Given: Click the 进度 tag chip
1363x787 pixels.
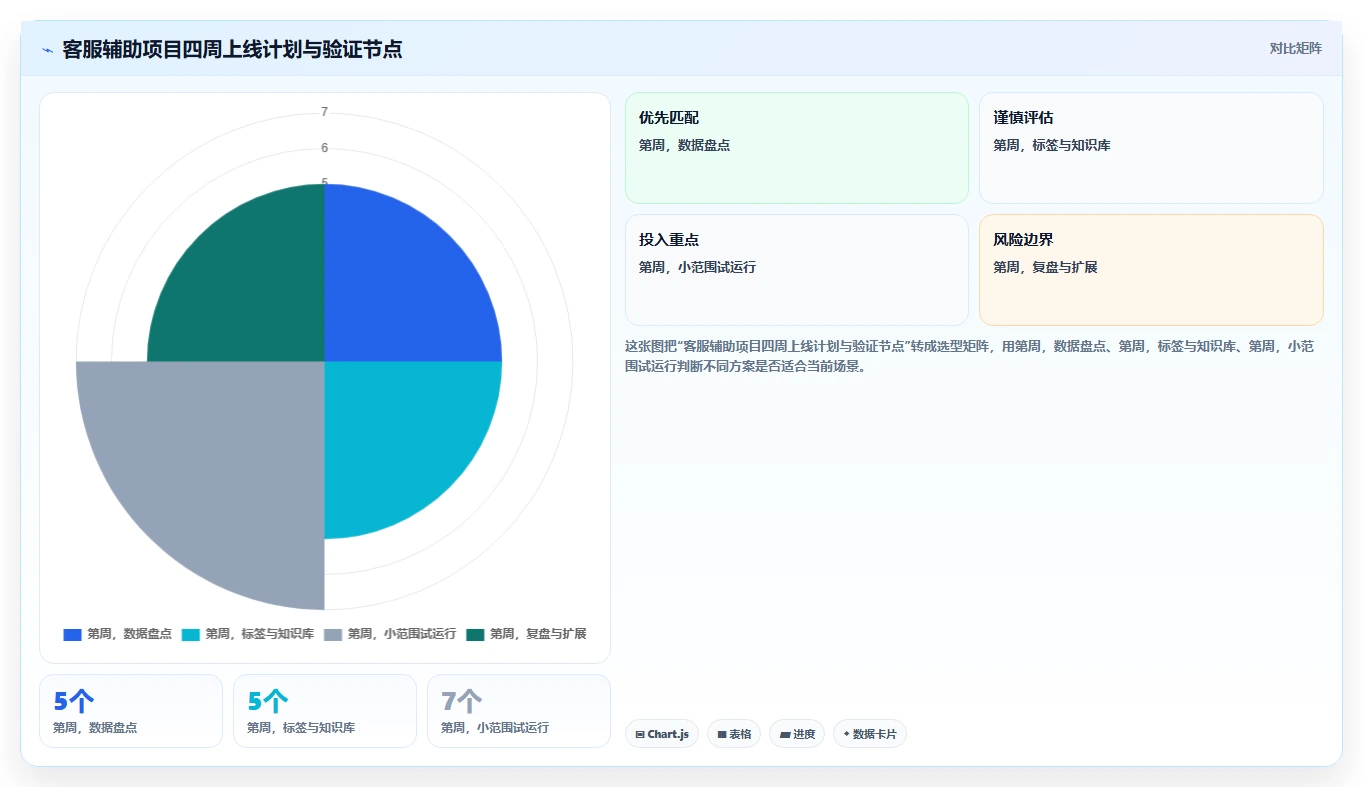Looking at the screenshot, I should click(797, 734).
